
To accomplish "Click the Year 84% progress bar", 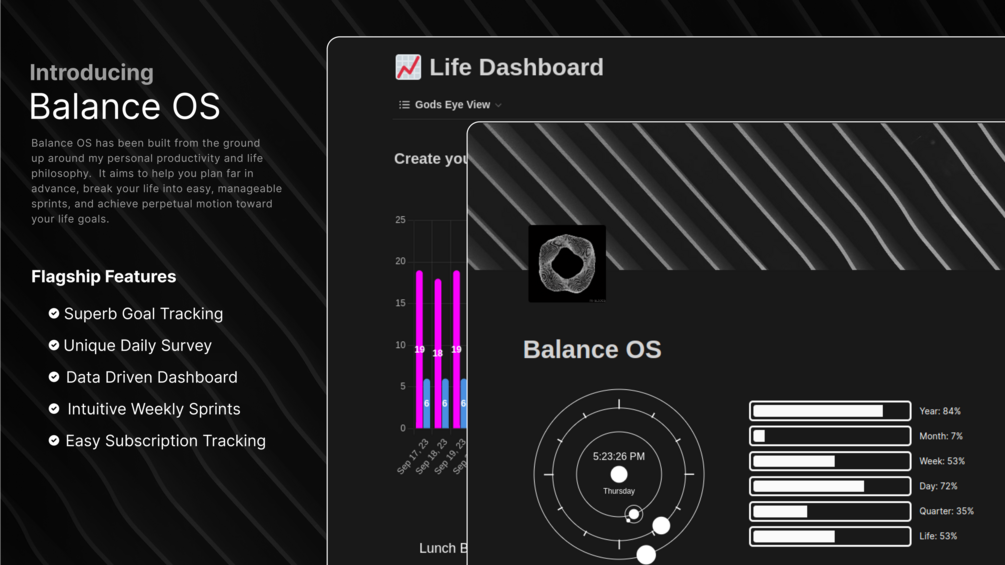I will click(830, 411).
